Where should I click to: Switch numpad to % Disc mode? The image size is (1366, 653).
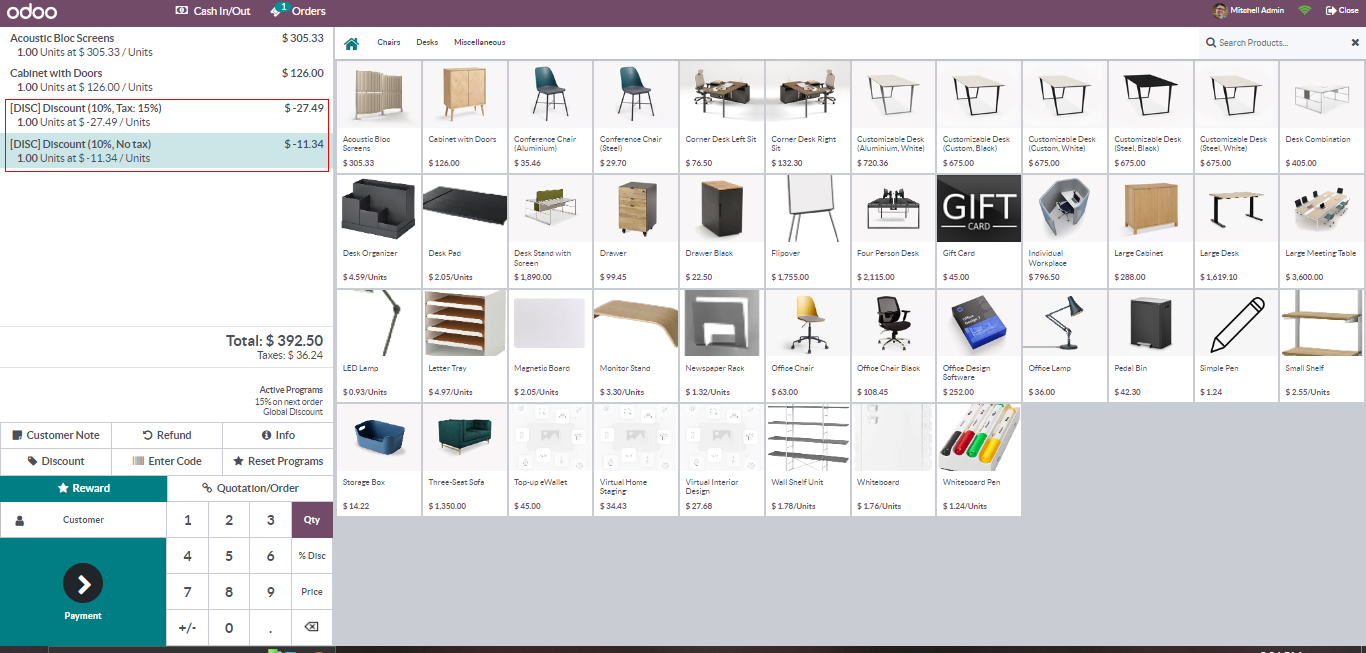[312, 556]
